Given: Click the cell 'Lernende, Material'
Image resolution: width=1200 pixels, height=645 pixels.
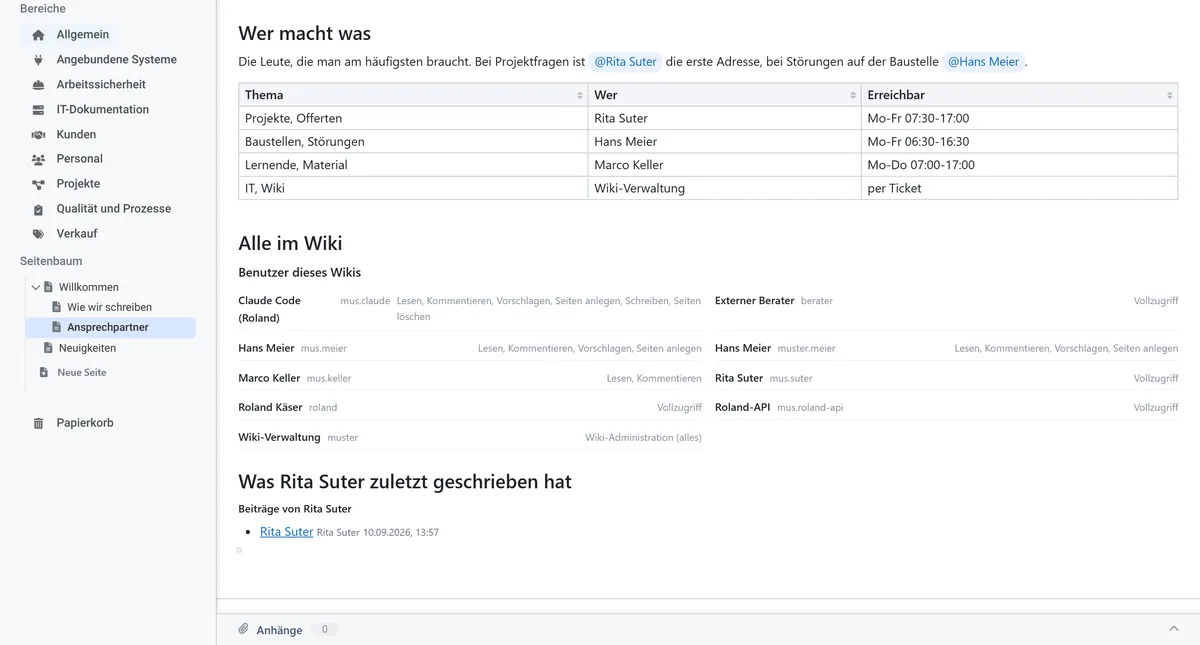Looking at the screenshot, I should click(413, 165).
